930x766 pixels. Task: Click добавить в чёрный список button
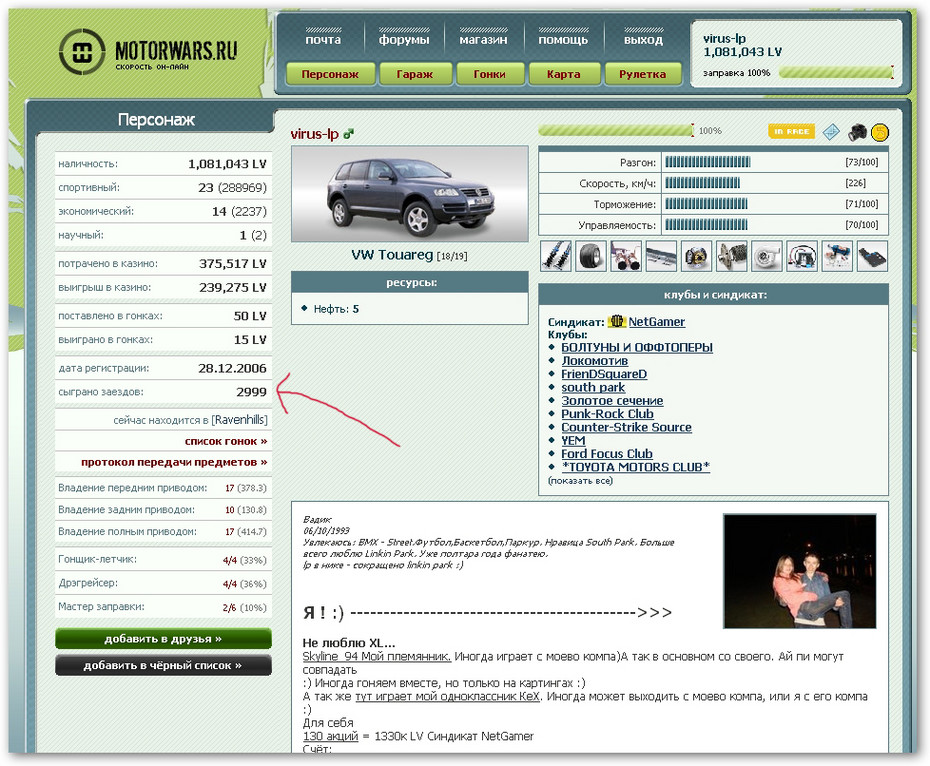(x=163, y=665)
